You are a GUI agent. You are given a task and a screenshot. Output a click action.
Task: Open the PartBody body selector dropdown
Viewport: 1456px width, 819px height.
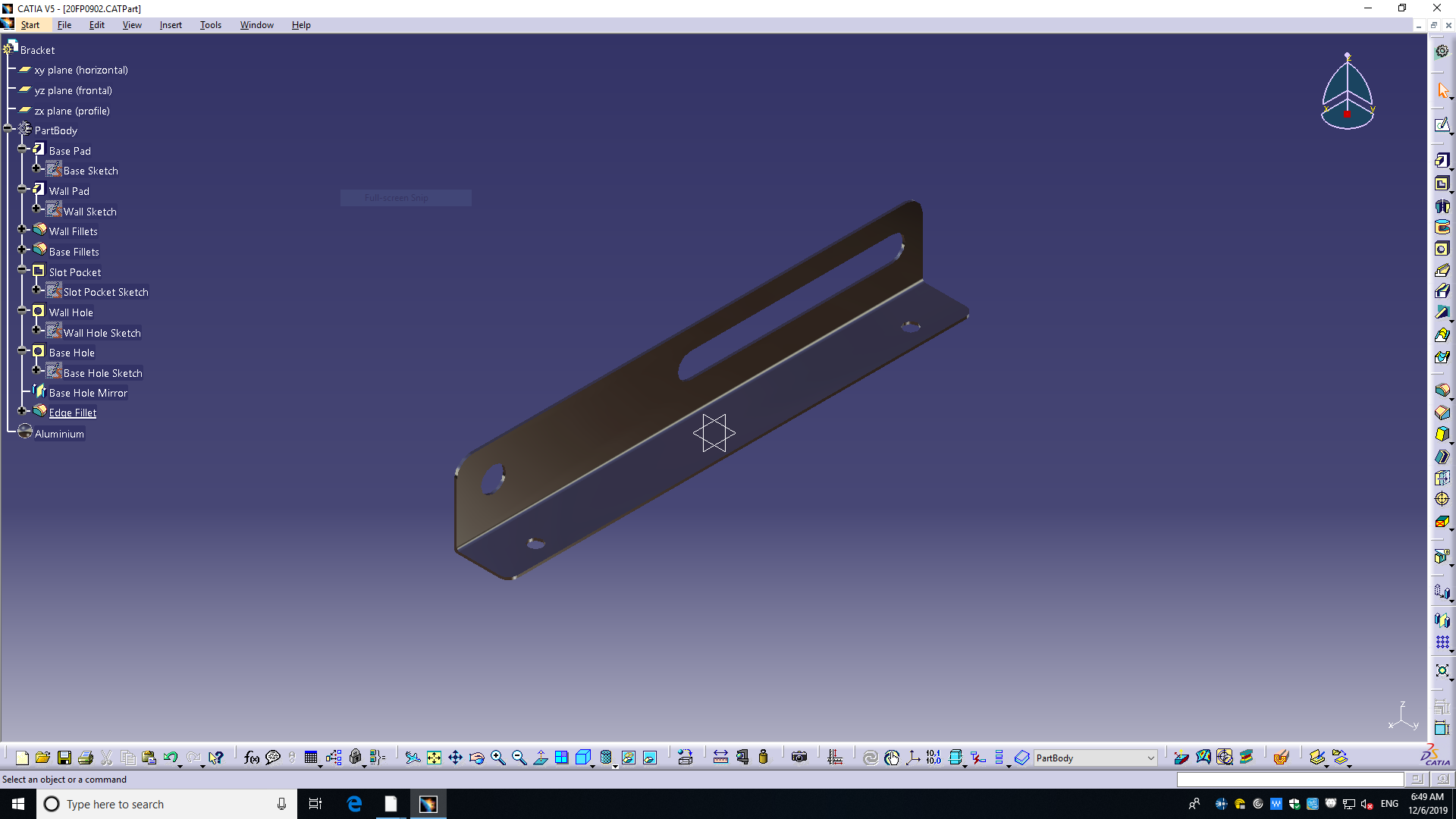coord(1150,758)
